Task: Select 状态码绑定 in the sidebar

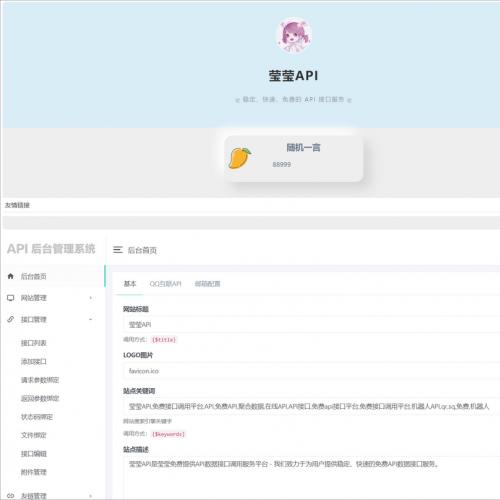Action: (37, 417)
